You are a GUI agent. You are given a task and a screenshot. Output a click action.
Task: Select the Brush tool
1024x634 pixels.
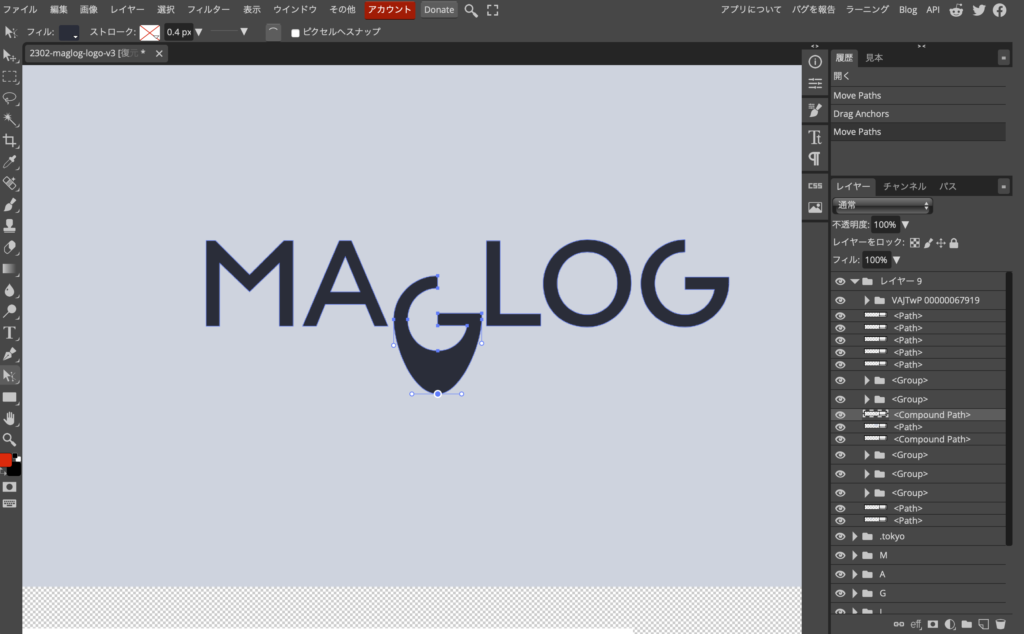tap(10, 205)
